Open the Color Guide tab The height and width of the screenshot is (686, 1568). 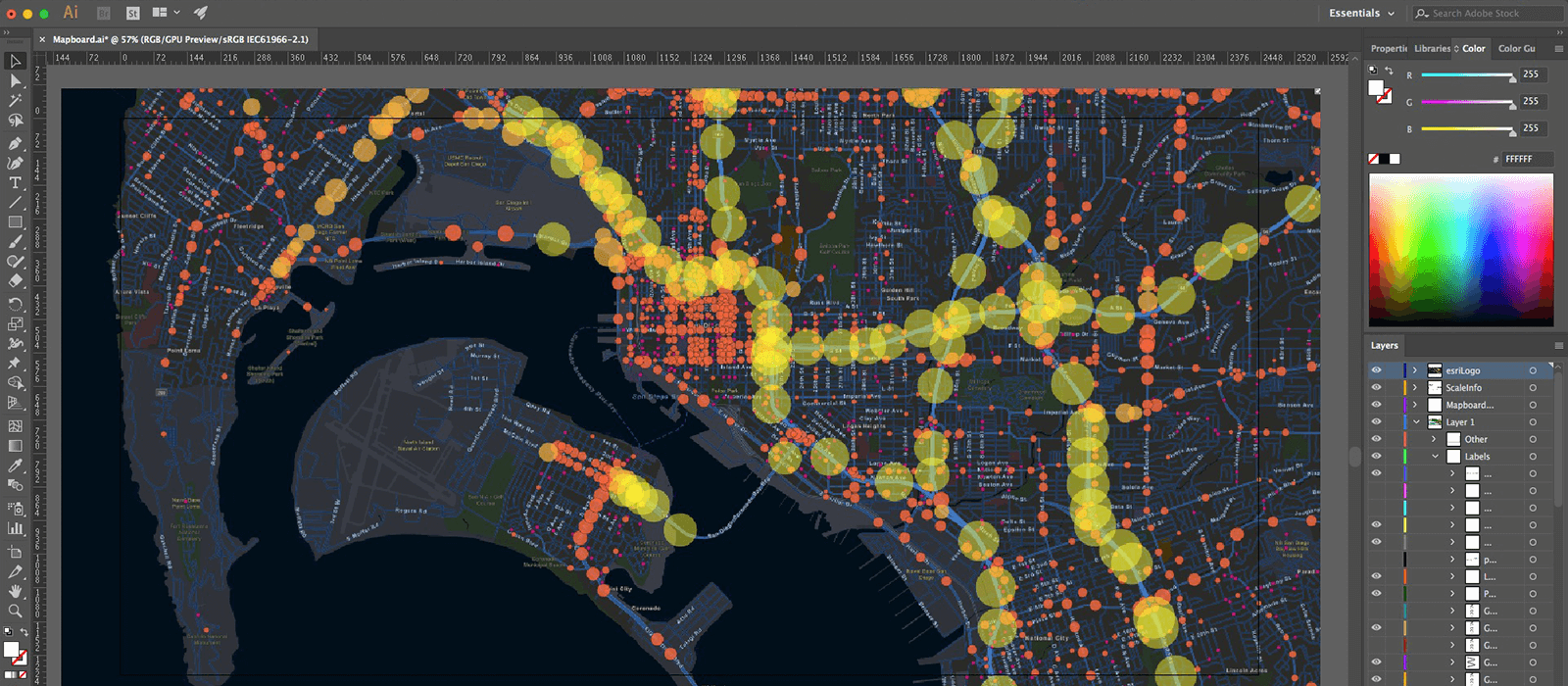click(1516, 48)
